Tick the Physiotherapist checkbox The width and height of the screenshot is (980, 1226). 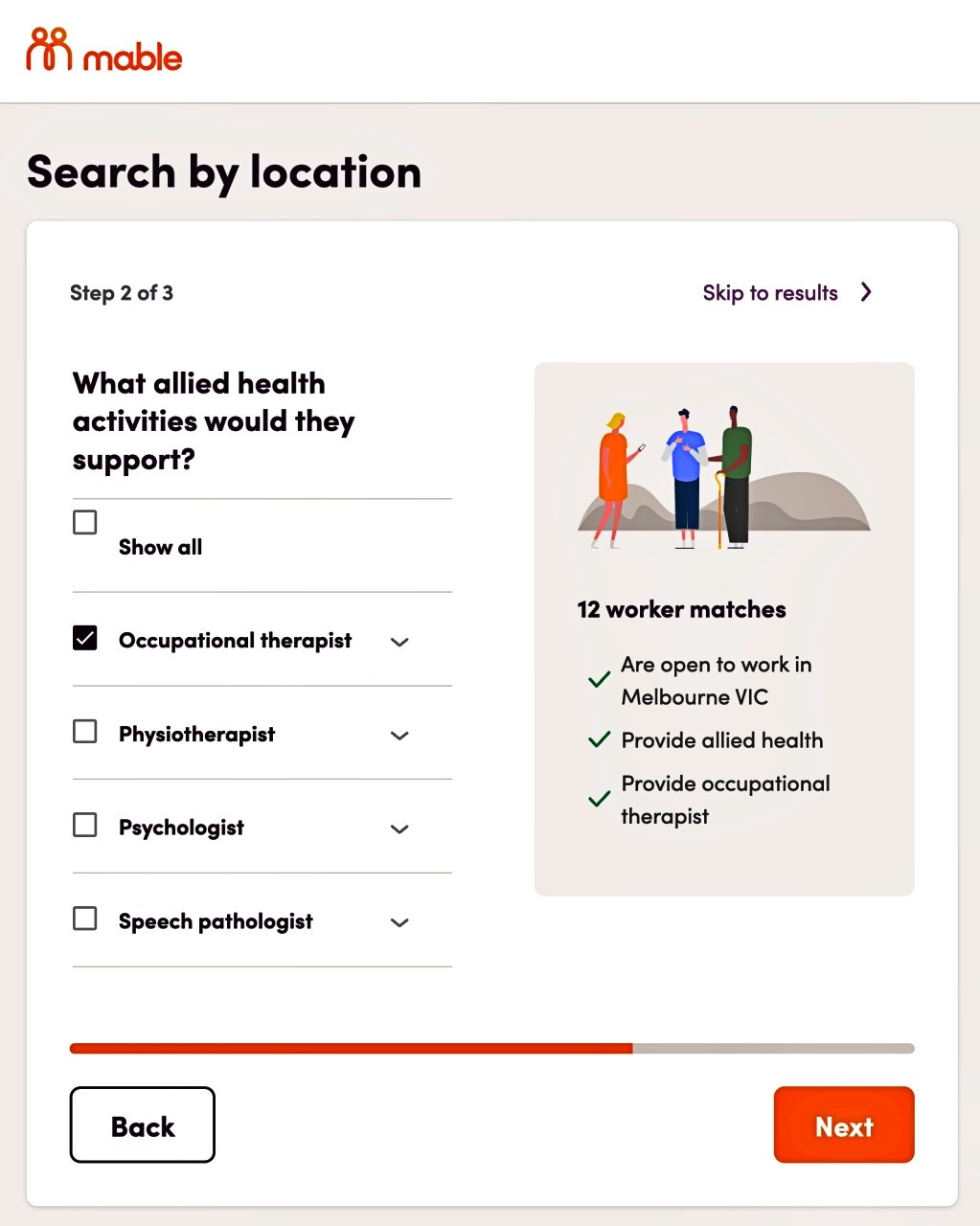point(85,732)
